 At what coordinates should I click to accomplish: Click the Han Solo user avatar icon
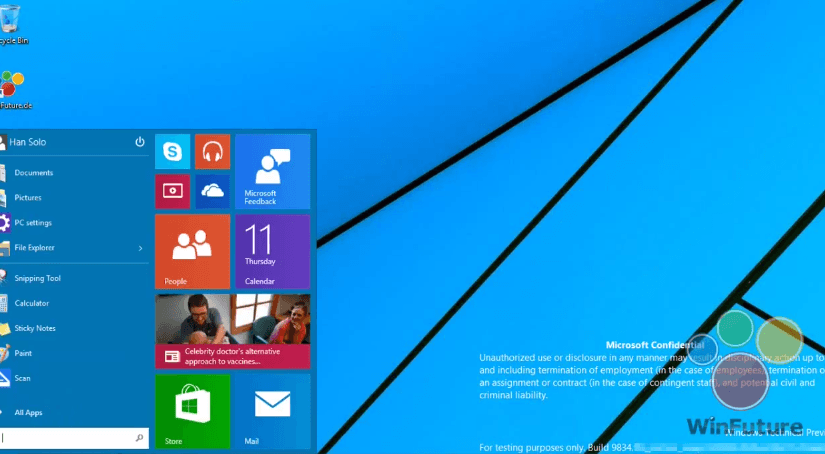pos(3,142)
